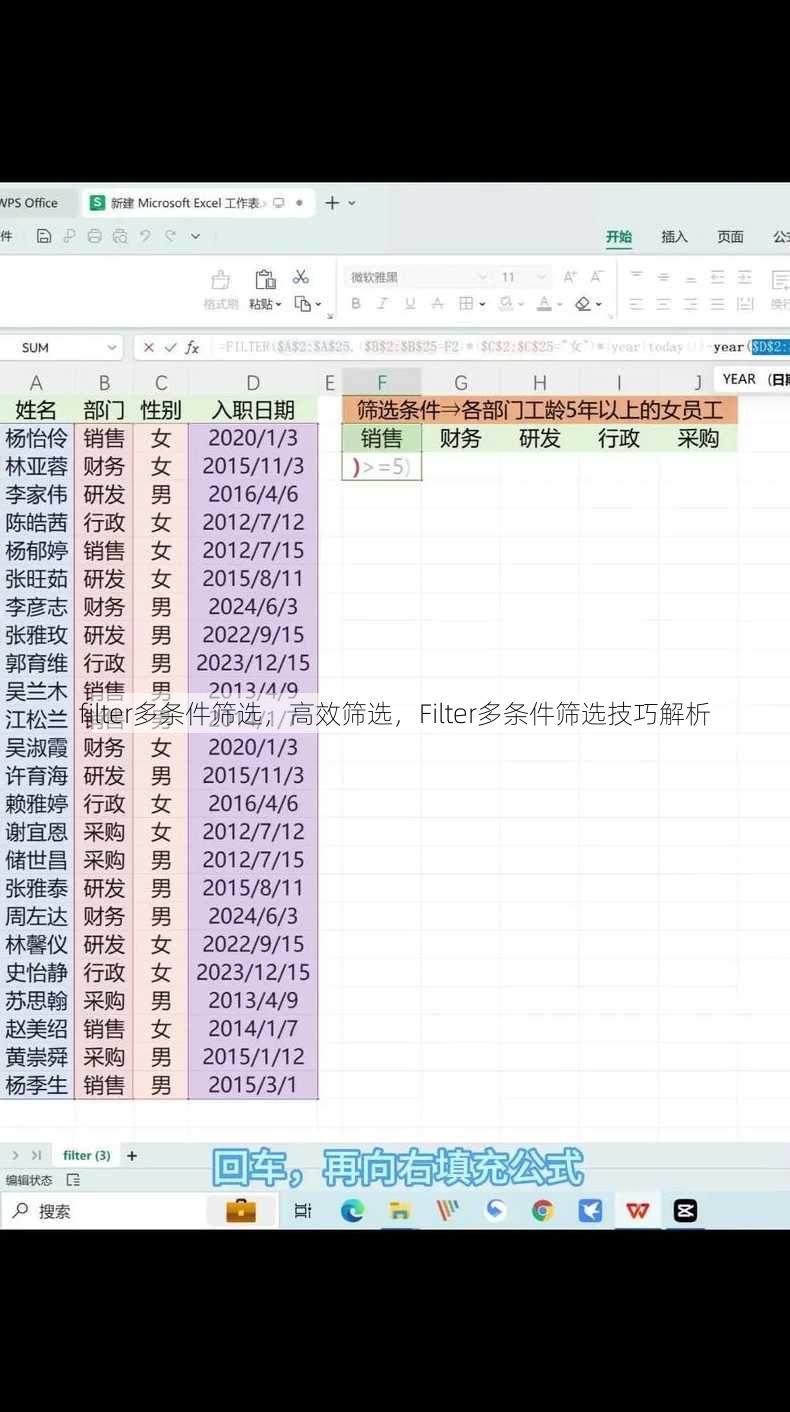790x1412 pixels.
Task: Expand the copy options dropdown arrow
Action: click(x=318, y=304)
